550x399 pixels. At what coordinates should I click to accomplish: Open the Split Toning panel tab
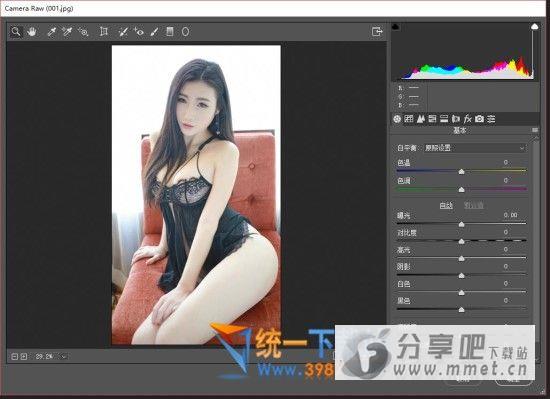444,119
